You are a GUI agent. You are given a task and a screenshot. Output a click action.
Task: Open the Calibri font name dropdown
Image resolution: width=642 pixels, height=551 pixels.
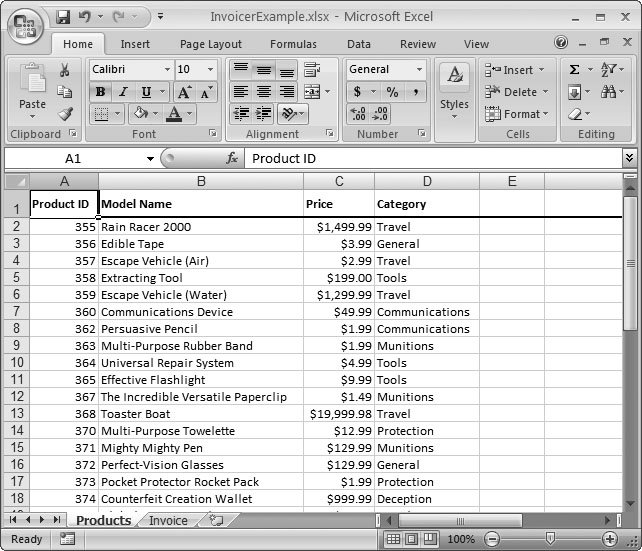(x=167, y=69)
